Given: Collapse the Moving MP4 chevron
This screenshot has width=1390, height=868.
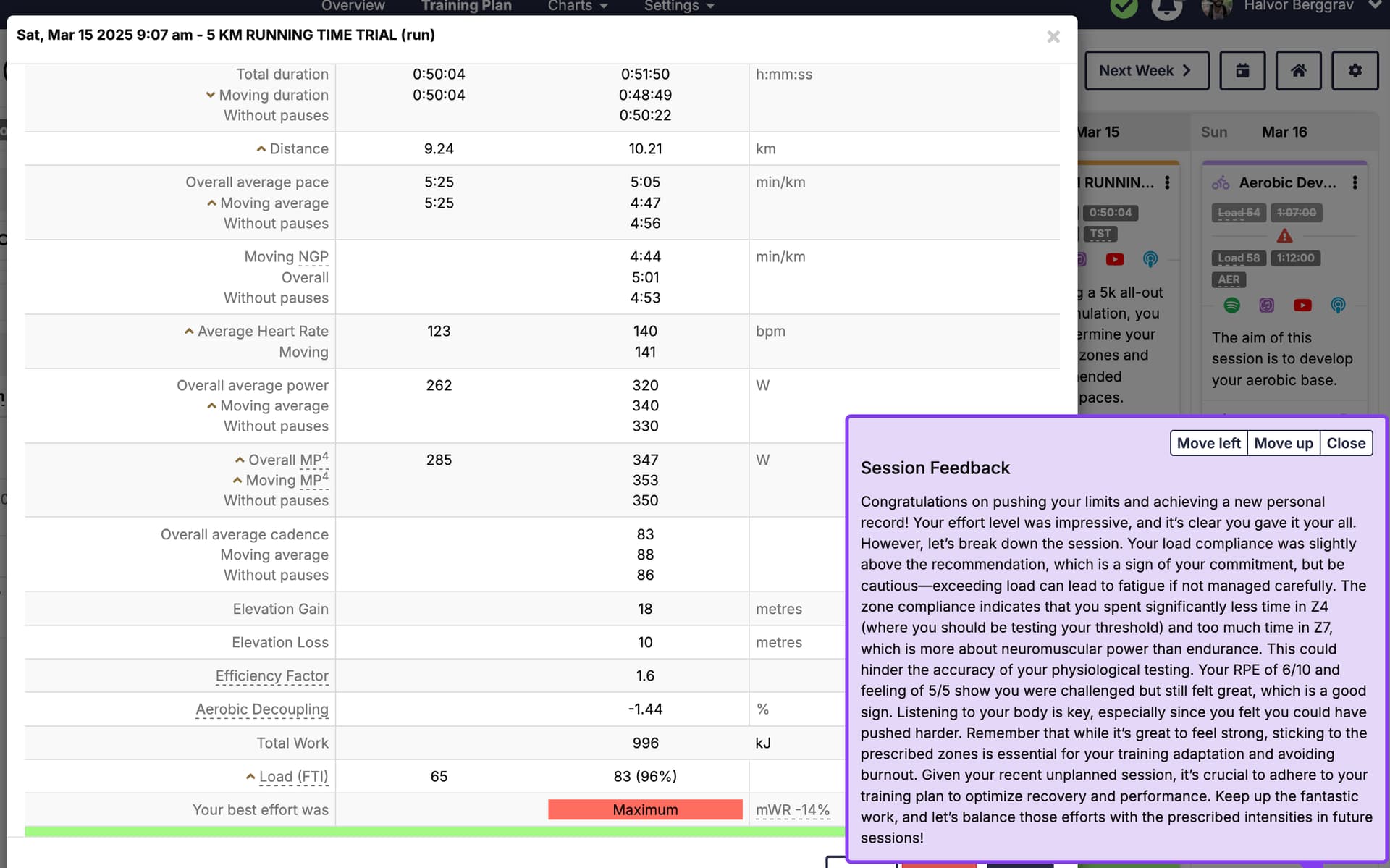Looking at the screenshot, I should click(237, 480).
